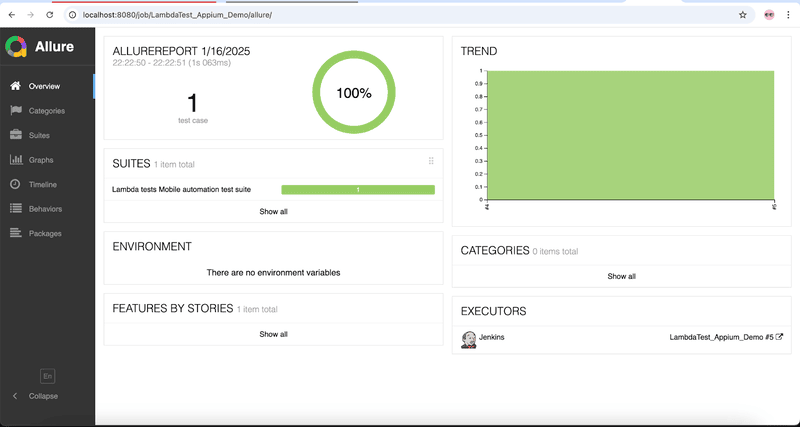The width and height of the screenshot is (800, 427).
Task: Click the Graphs bar chart icon
Action: (x=16, y=160)
